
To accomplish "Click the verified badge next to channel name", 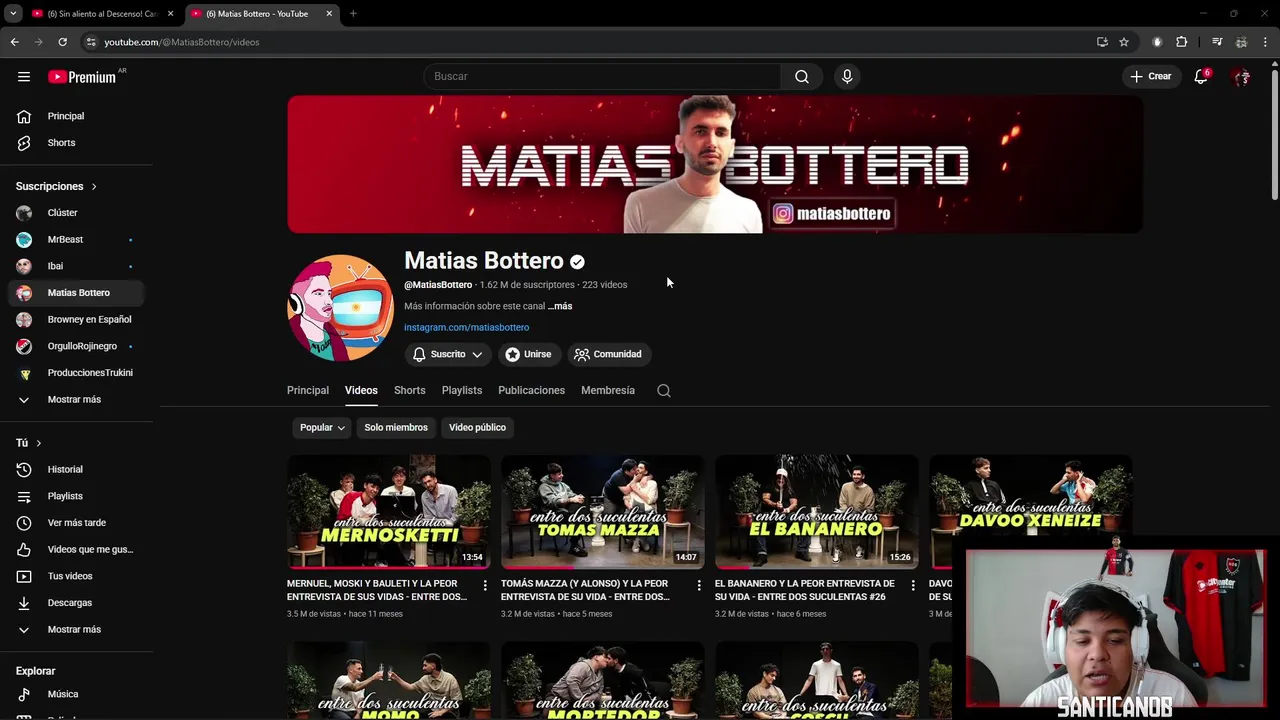I will click(577, 262).
